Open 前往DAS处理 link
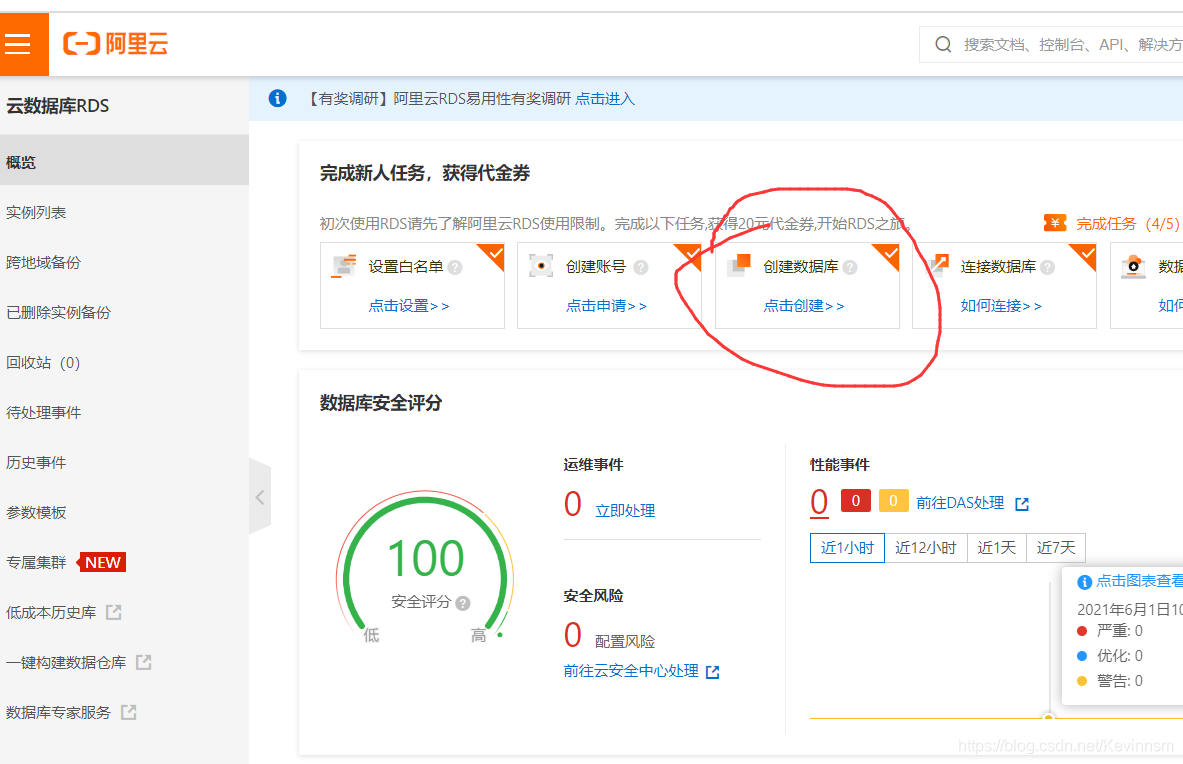The width and height of the screenshot is (1183, 764). tap(960, 503)
